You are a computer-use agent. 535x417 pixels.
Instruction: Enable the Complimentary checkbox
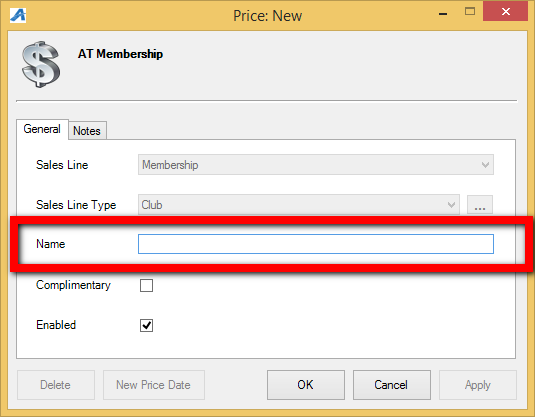click(146, 285)
